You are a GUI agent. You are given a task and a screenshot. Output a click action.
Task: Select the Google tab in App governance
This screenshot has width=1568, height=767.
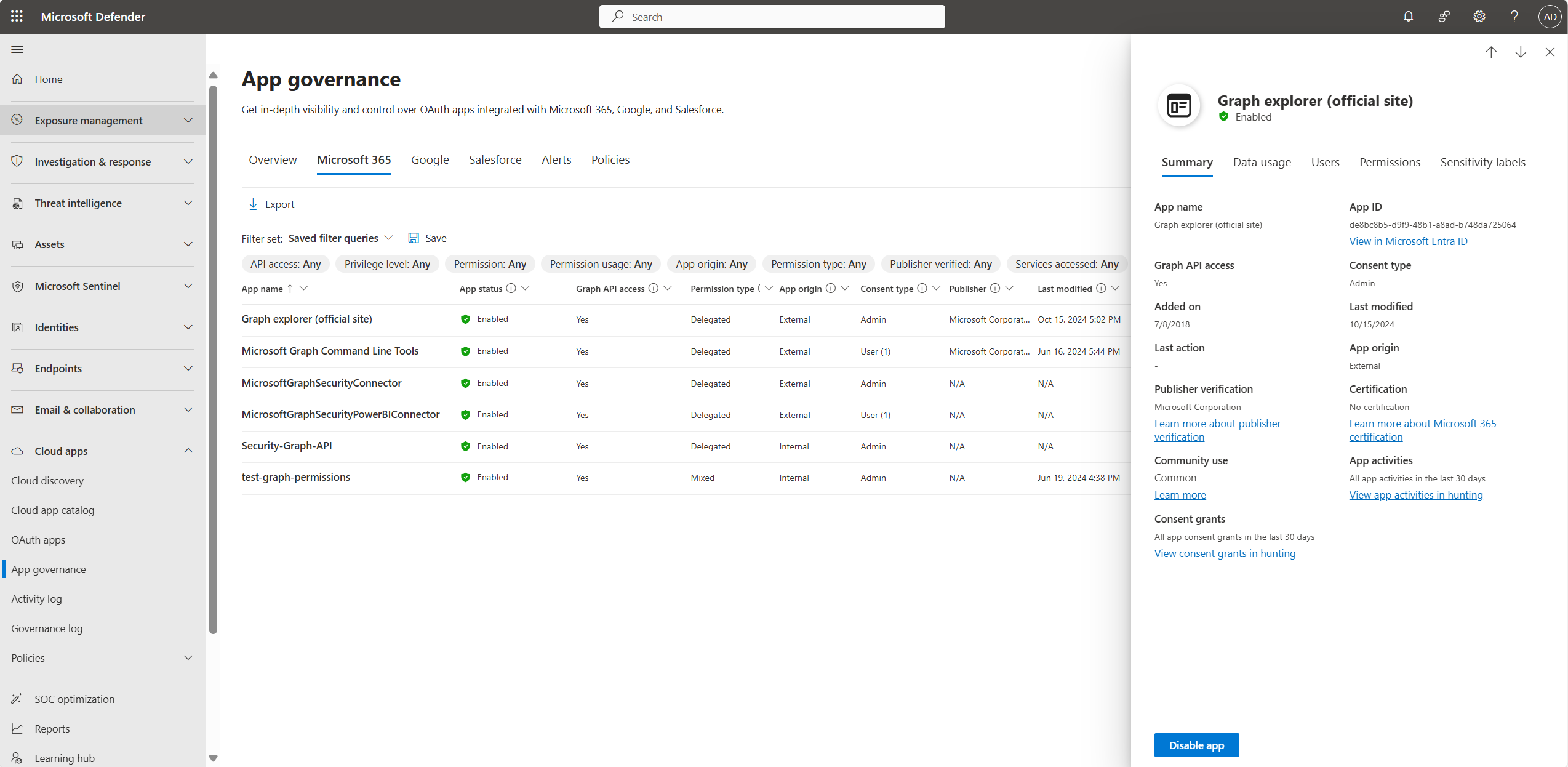[430, 159]
